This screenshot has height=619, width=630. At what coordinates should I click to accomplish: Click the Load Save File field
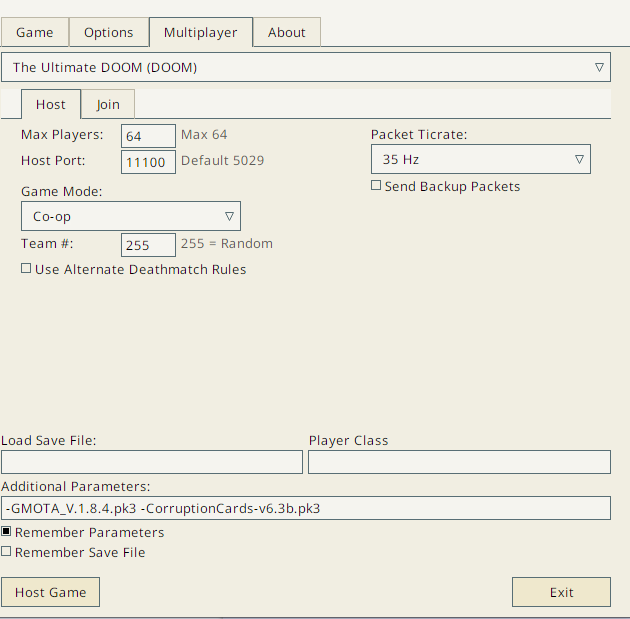(152, 462)
